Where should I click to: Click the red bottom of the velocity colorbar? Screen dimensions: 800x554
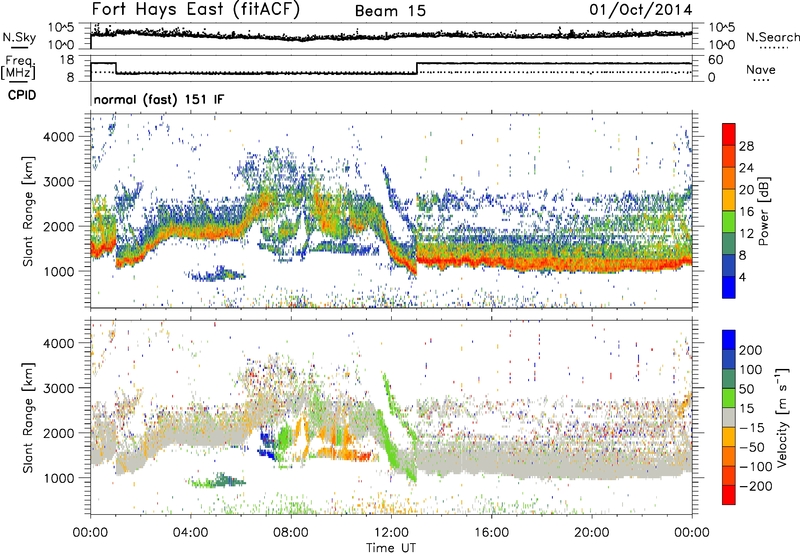coord(729,495)
